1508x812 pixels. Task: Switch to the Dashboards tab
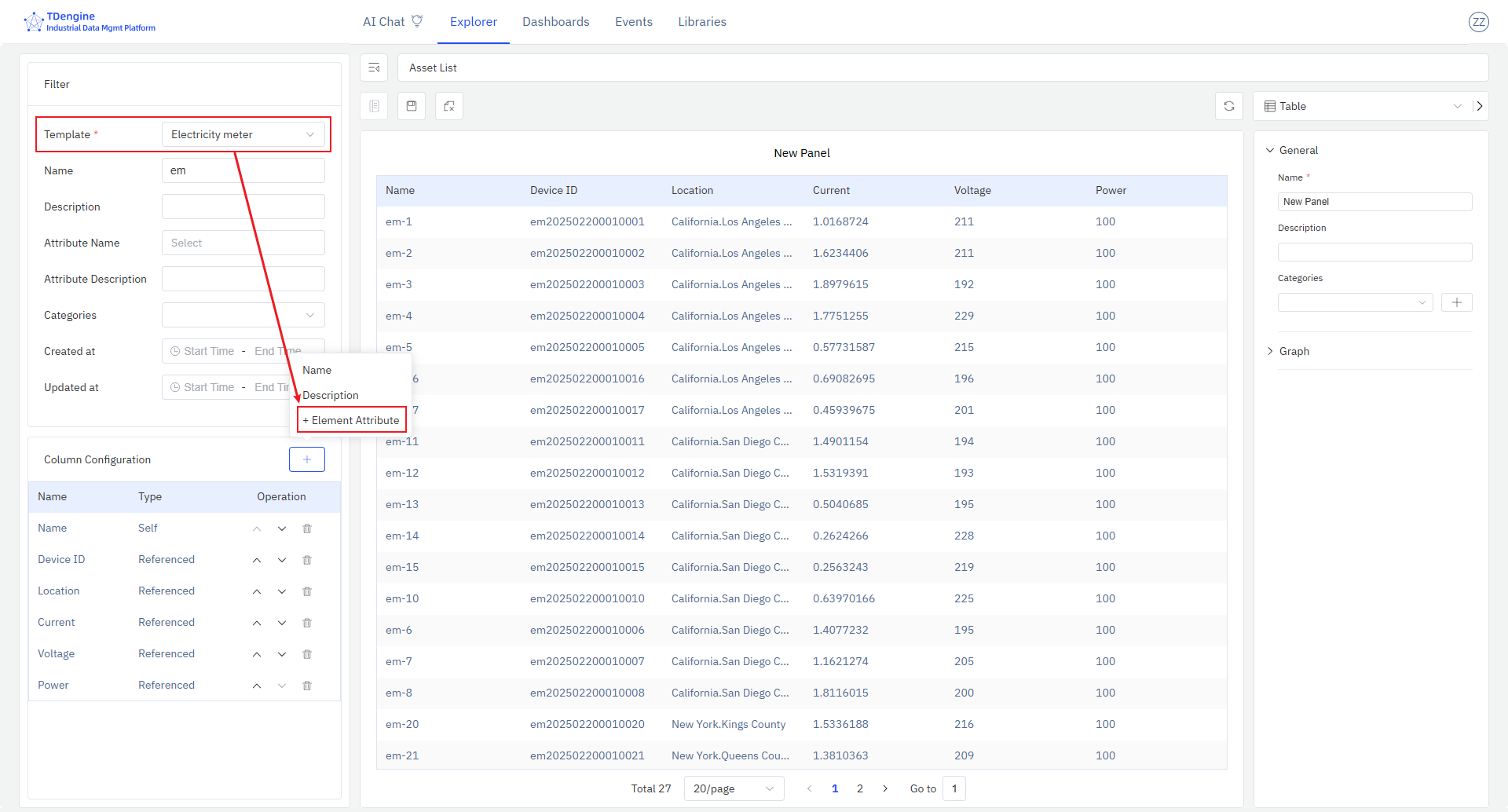(555, 21)
